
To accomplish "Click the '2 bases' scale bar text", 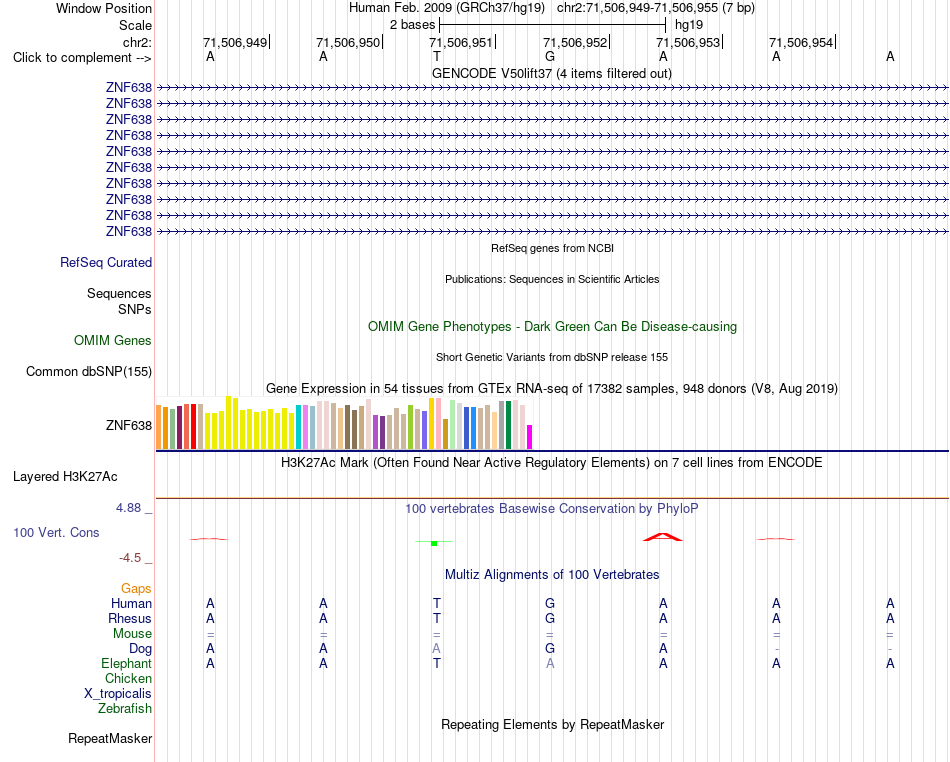I will click(412, 25).
